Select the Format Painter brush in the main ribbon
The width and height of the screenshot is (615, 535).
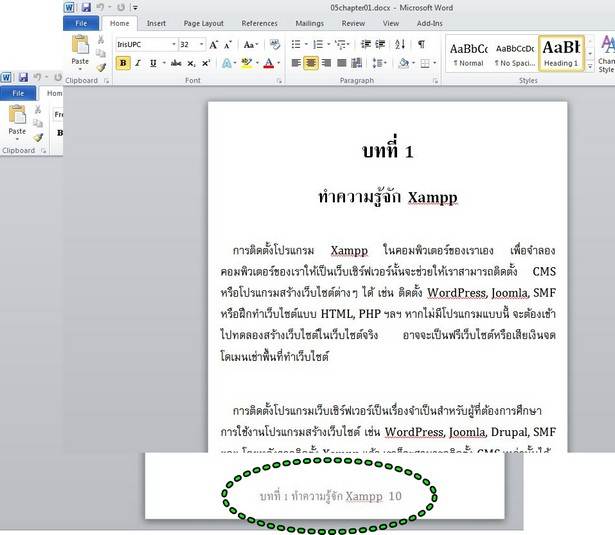tap(101, 67)
